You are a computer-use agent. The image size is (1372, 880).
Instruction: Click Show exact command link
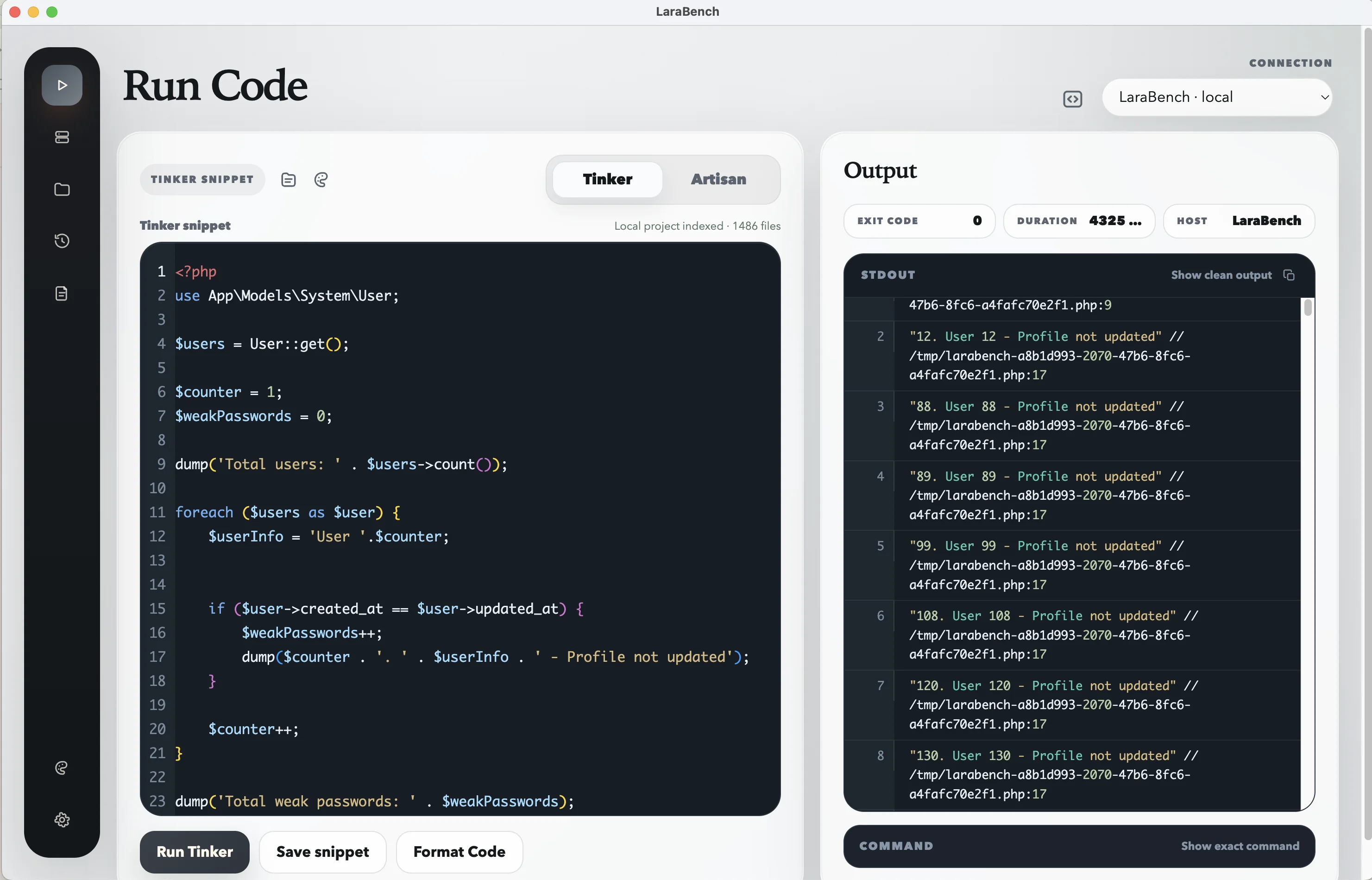click(1240, 846)
